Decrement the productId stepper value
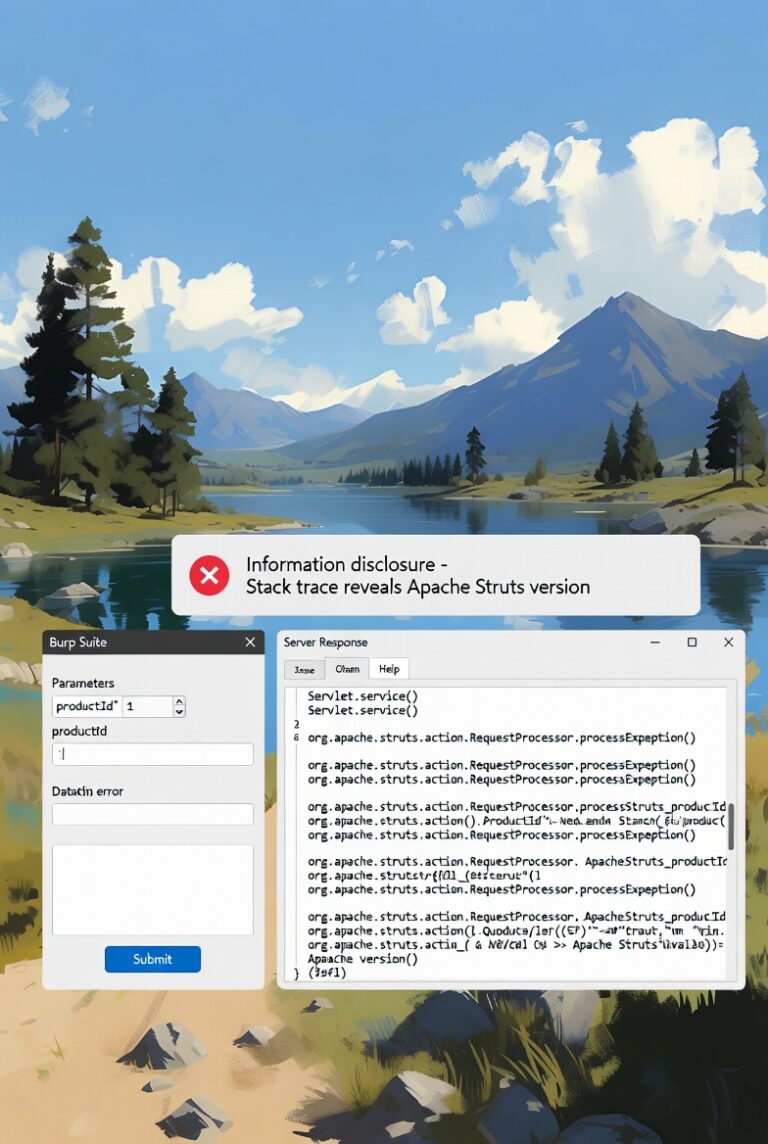 179,711
